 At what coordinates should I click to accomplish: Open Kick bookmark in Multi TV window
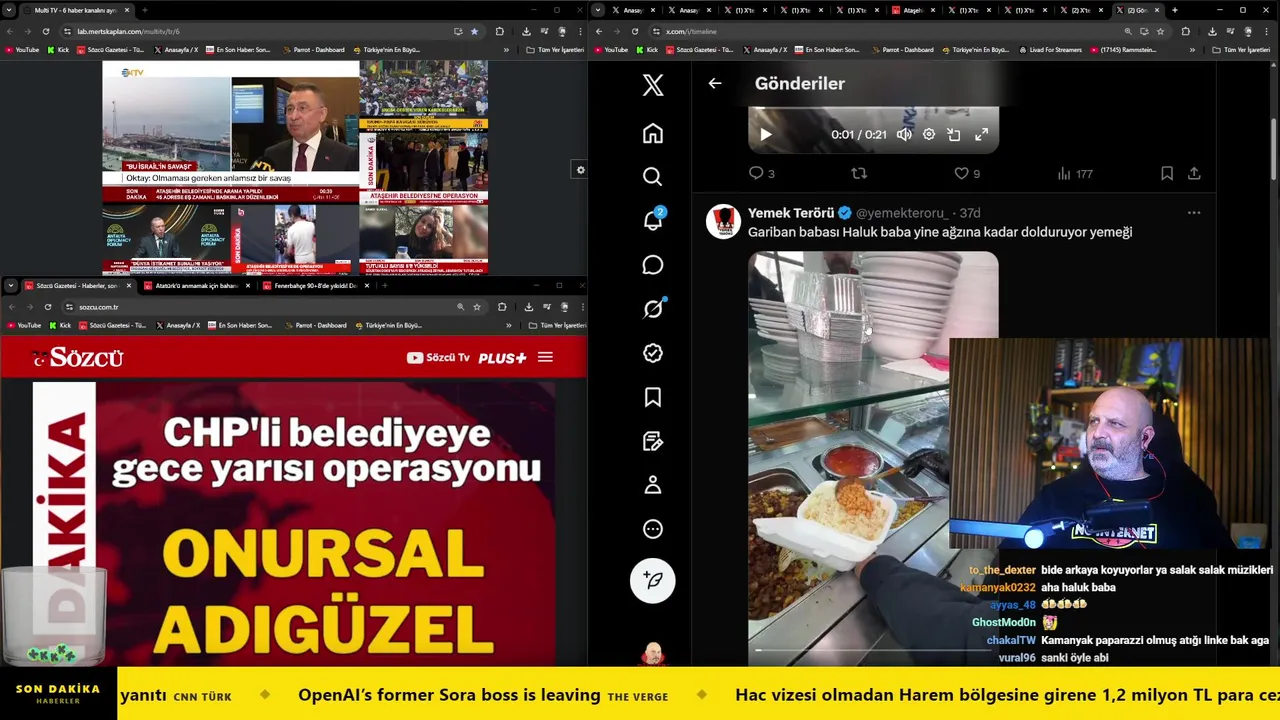[59, 50]
